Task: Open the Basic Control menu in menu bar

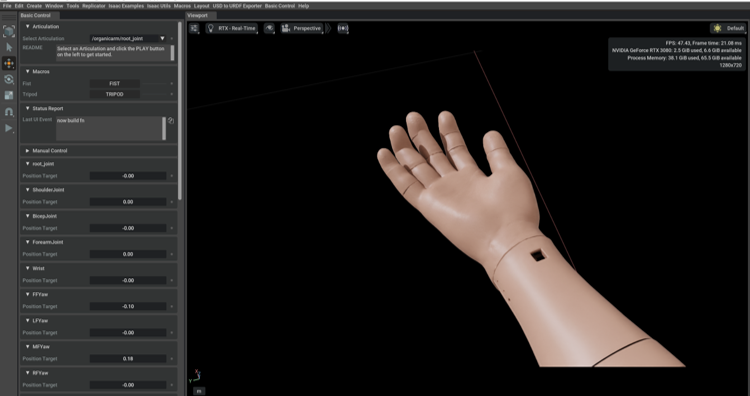Action: click(x=280, y=6)
